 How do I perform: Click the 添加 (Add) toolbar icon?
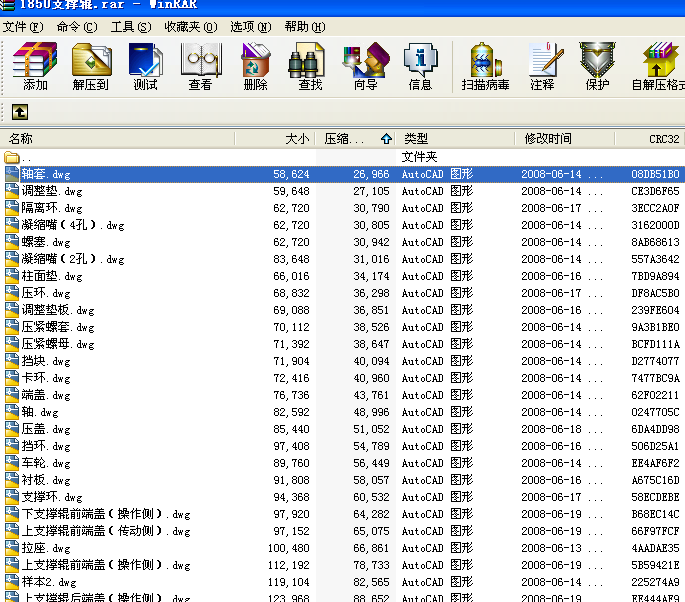click(x=35, y=66)
